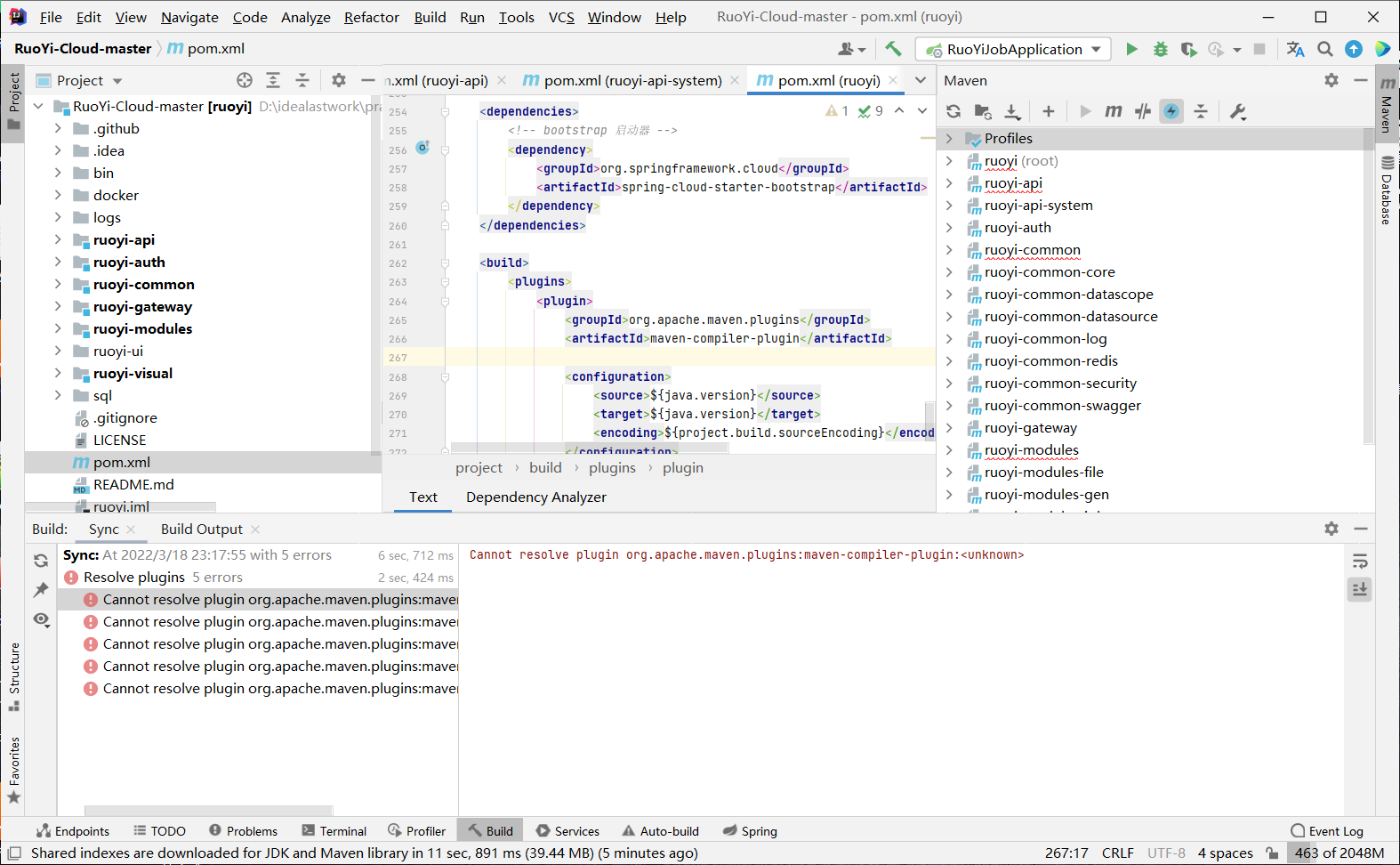Click the Download Sources icon in Maven panel
1400x865 pixels.
1012,111
